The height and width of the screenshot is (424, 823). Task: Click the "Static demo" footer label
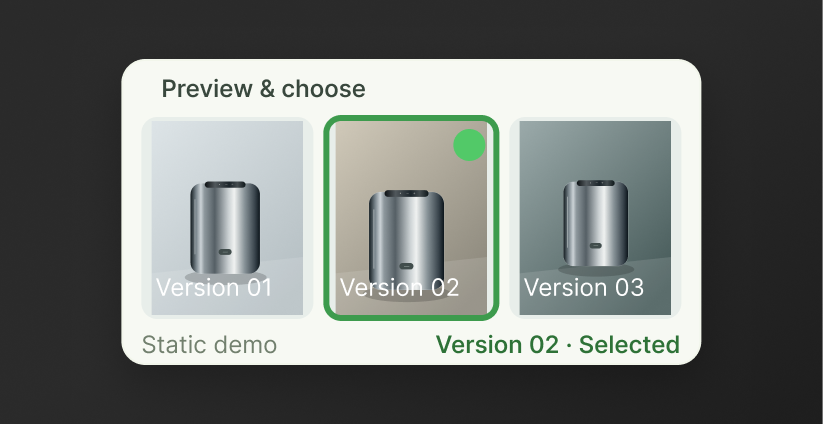(x=209, y=345)
